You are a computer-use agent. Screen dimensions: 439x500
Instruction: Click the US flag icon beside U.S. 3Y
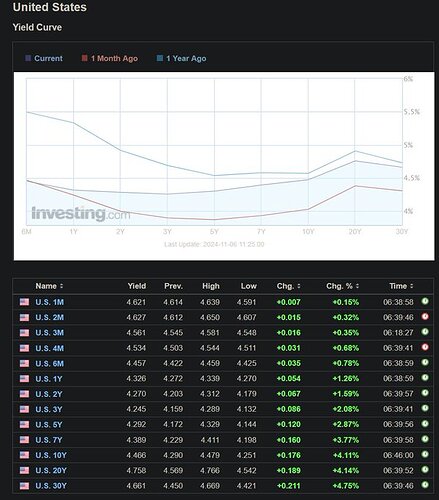coord(24,409)
